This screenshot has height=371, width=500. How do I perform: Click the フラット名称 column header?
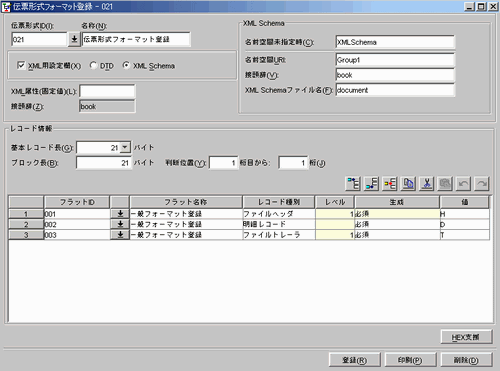click(x=186, y=202)
